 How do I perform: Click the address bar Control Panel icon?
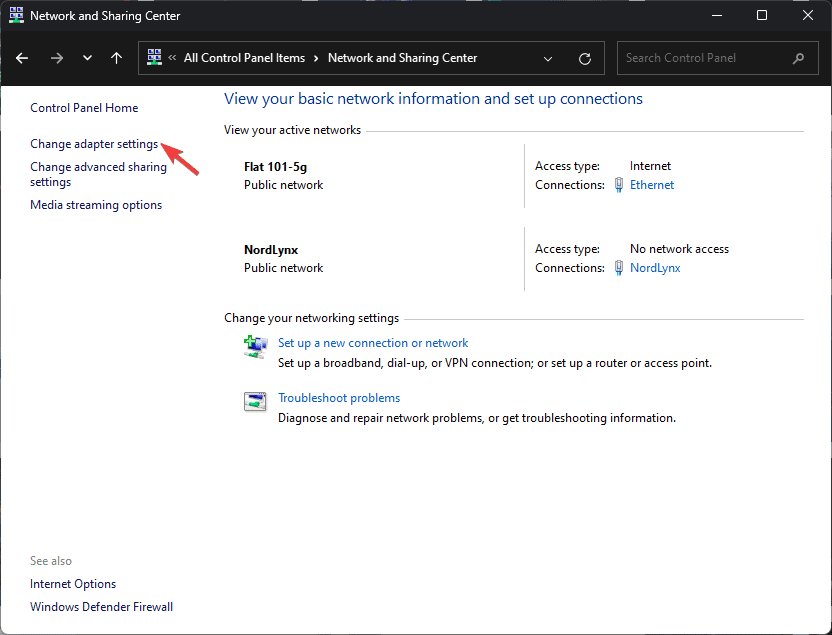click(154, 57)
